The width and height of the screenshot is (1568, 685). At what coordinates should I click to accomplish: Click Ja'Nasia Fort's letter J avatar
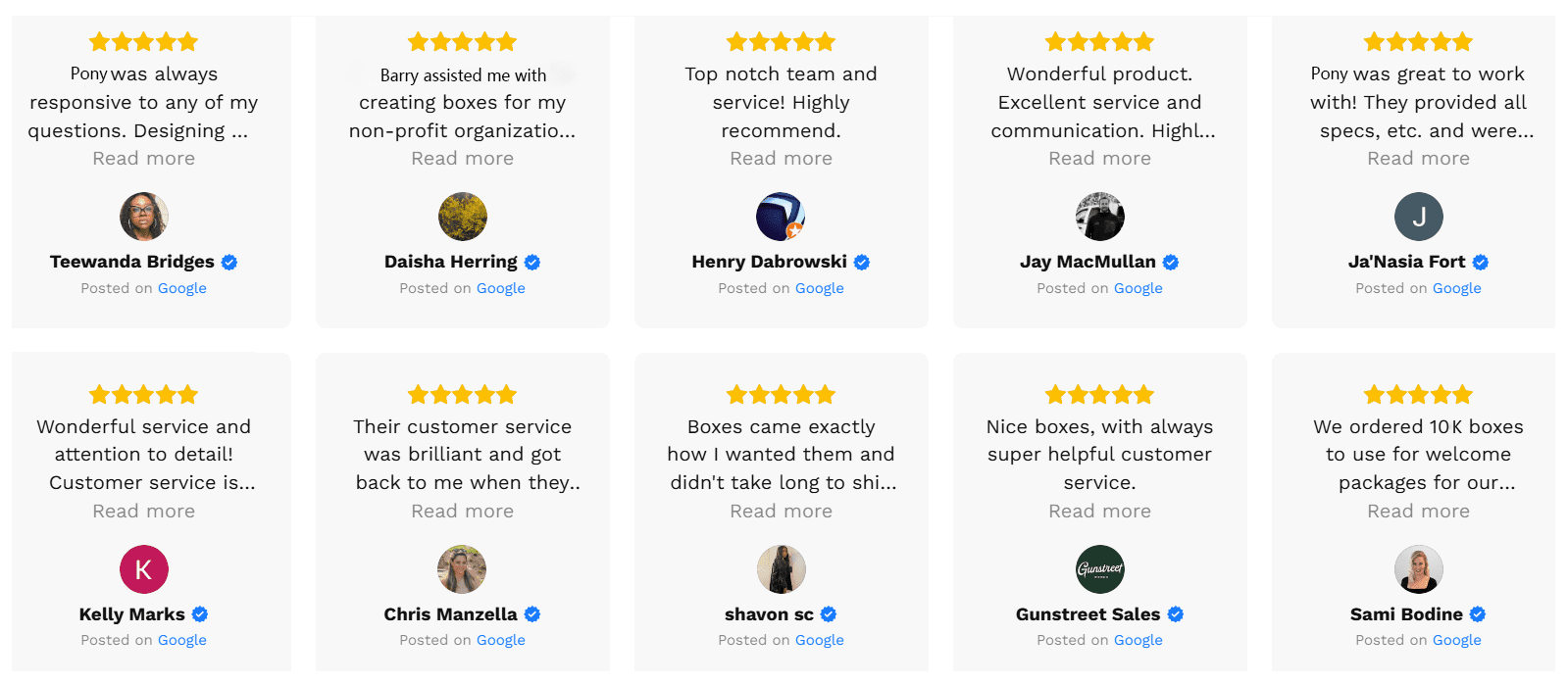1418,217
